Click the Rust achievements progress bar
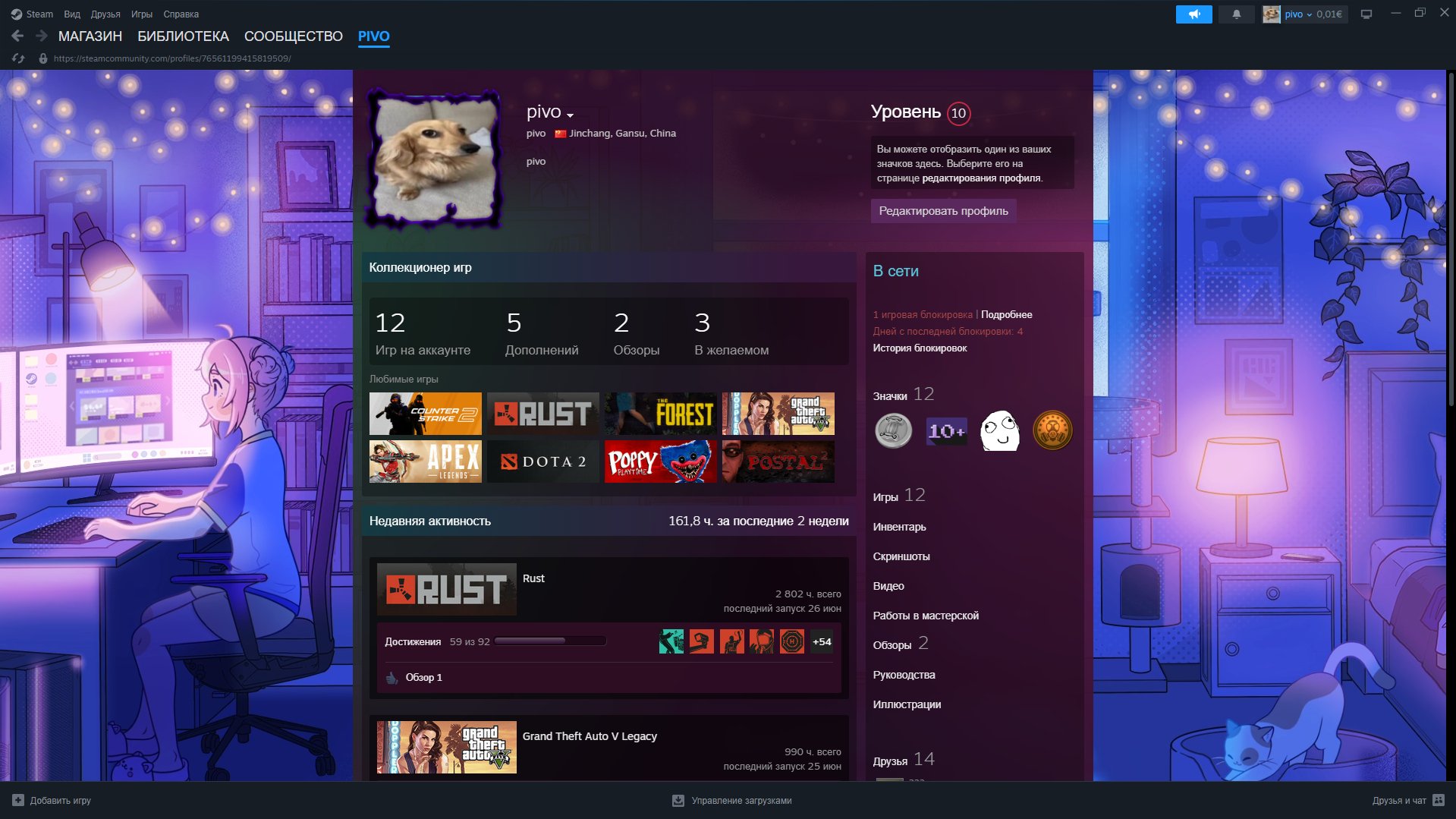 tap(550, 641)
